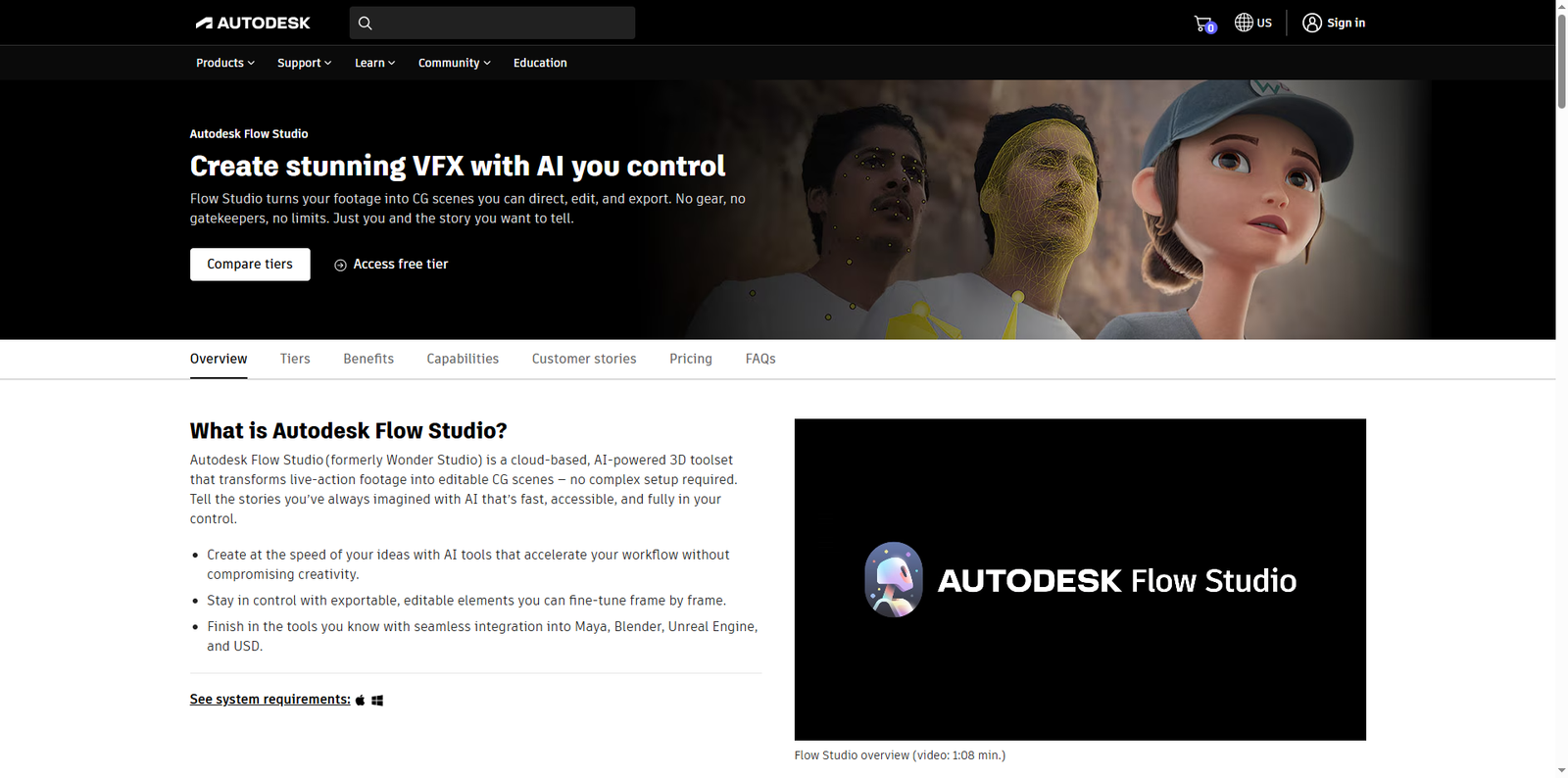The height and width of the screenshot is (778, 1568).
Task: Click into the search input field
Action: tap(492, 23)
